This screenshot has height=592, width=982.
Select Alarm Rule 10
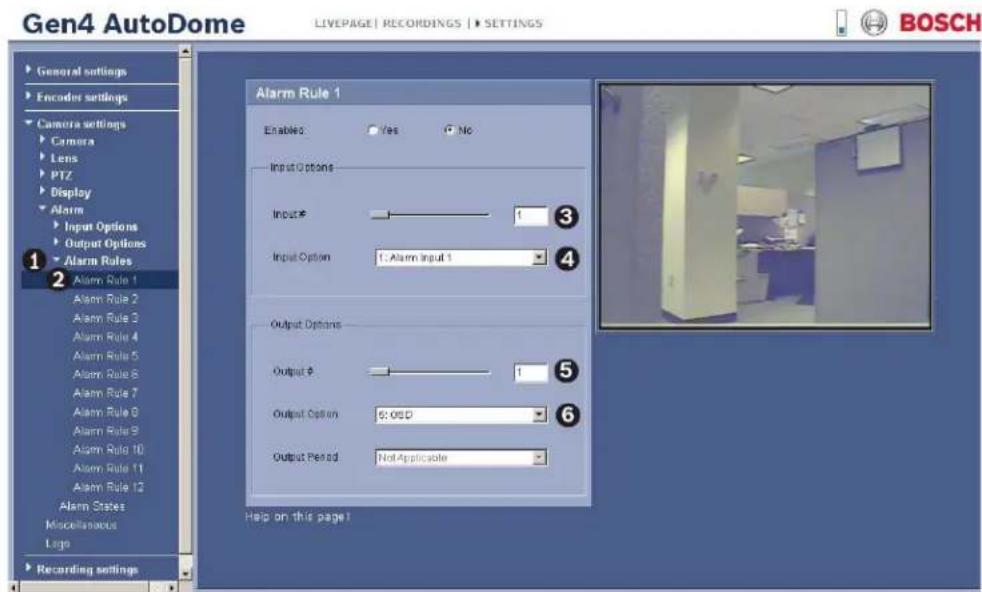click(x=108, y=449)
